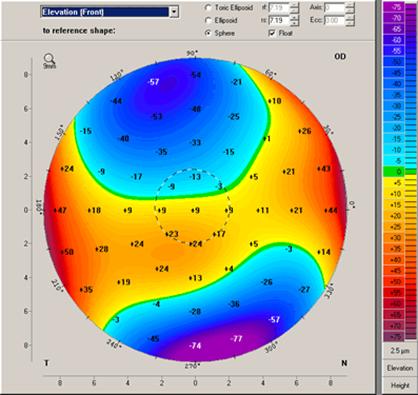The width and height of the screenshot is (418, 395).
Task: Click the +43 elevation value on the map
Action: [324, 169]
